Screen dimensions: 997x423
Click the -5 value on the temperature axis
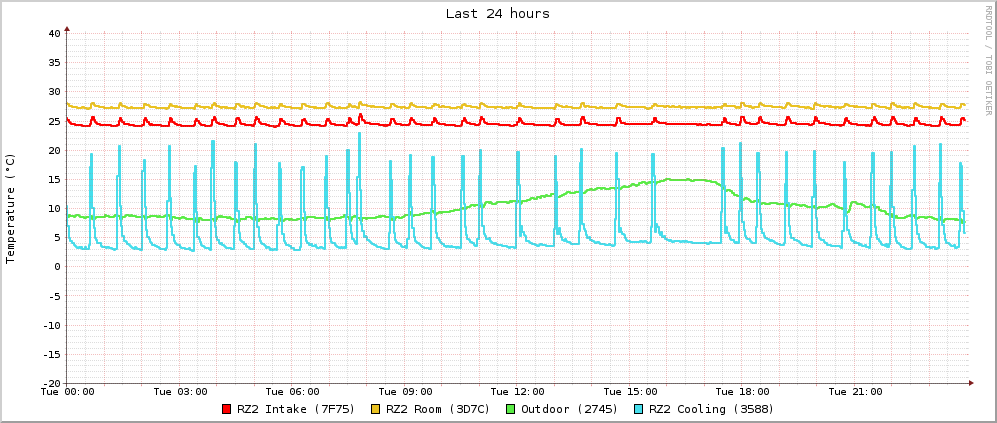54,296
